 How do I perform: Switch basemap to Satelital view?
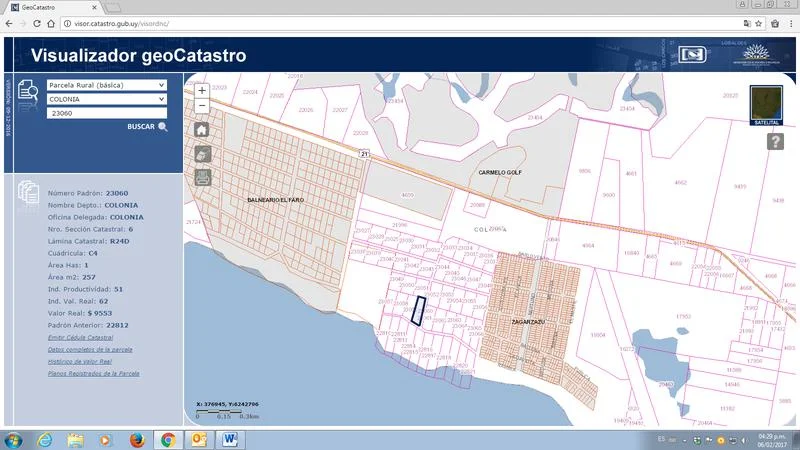pos(765,104)
